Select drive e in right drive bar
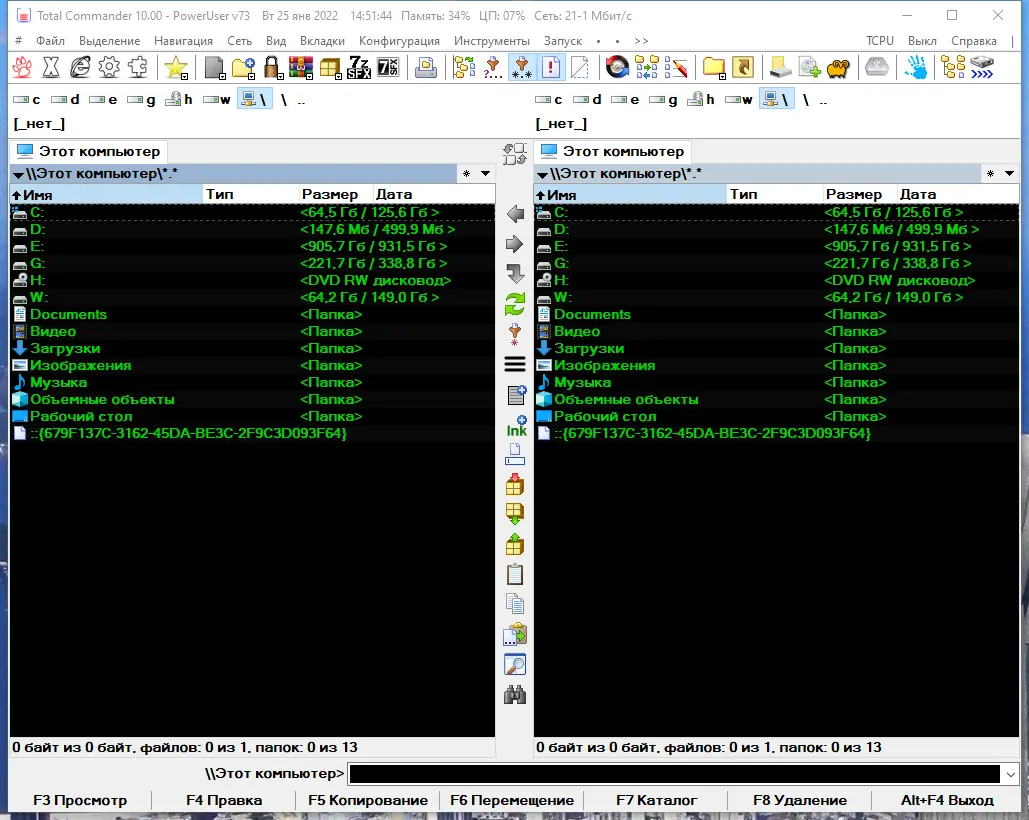1029x820 pixels. 625,100
